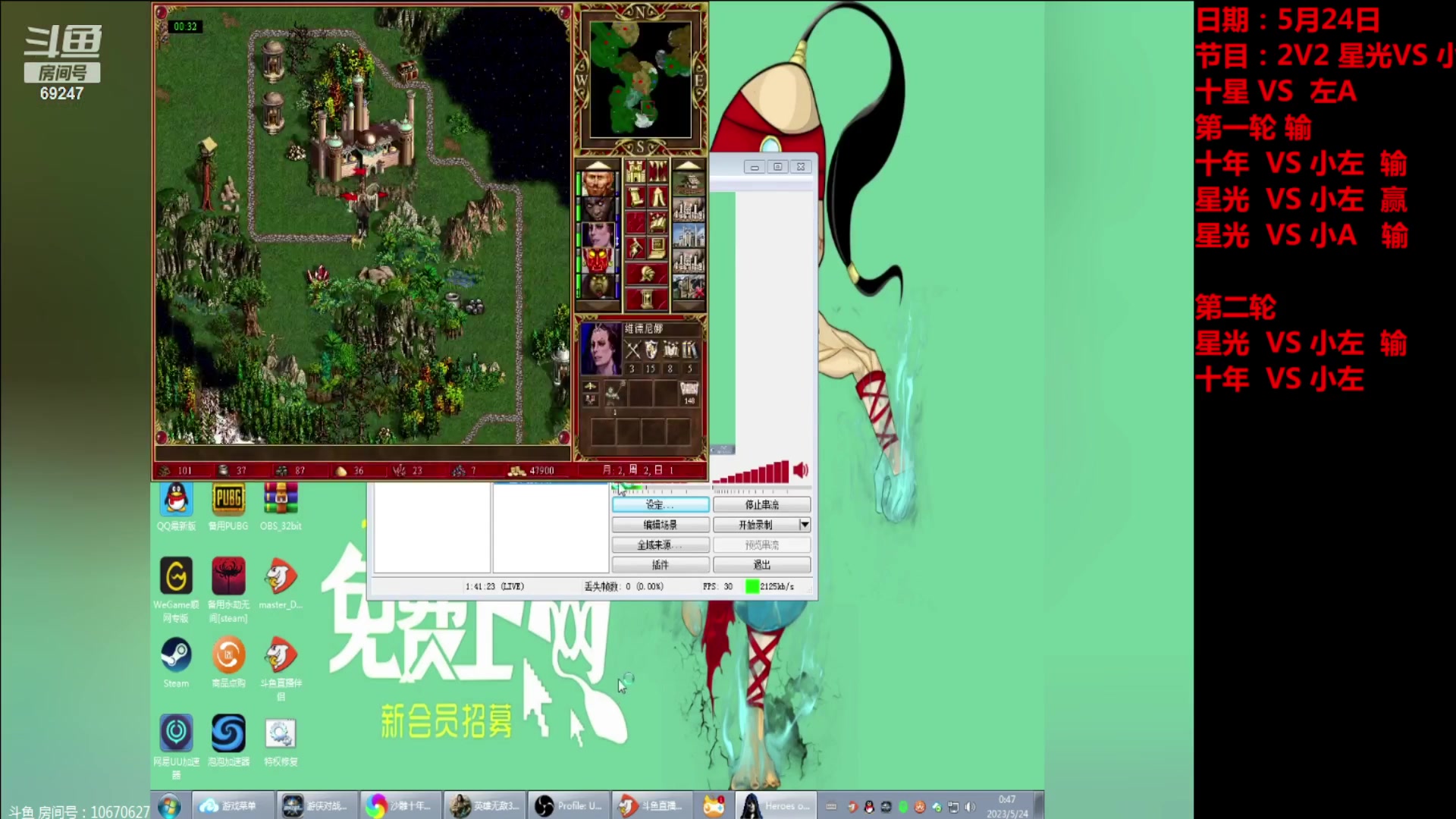Select the blue-sky castle town in list
The image size is (1456, 819).
(x=689, y=235)
